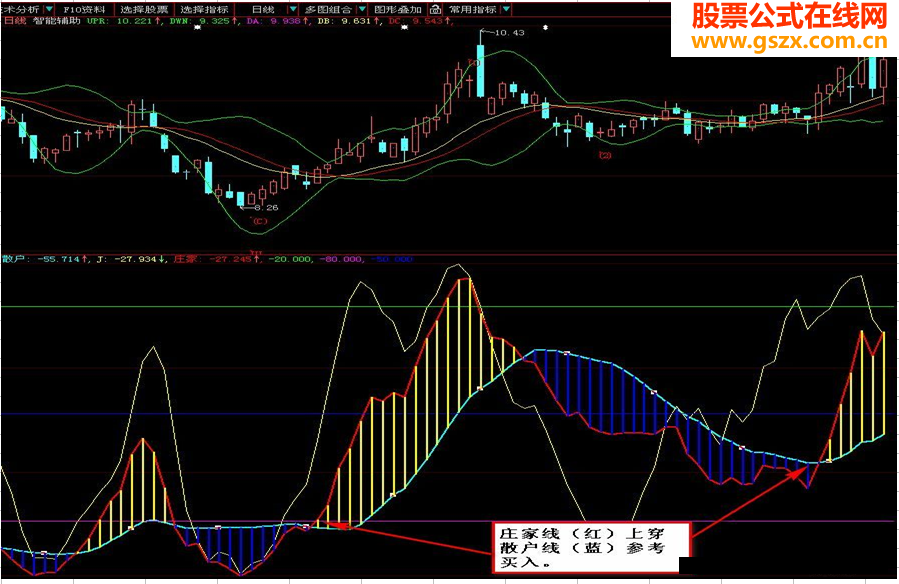Expand the 多图组合 multi-chart dropdown
The width and height of the screenshot is (899, 584).
[x=362, y=7]
